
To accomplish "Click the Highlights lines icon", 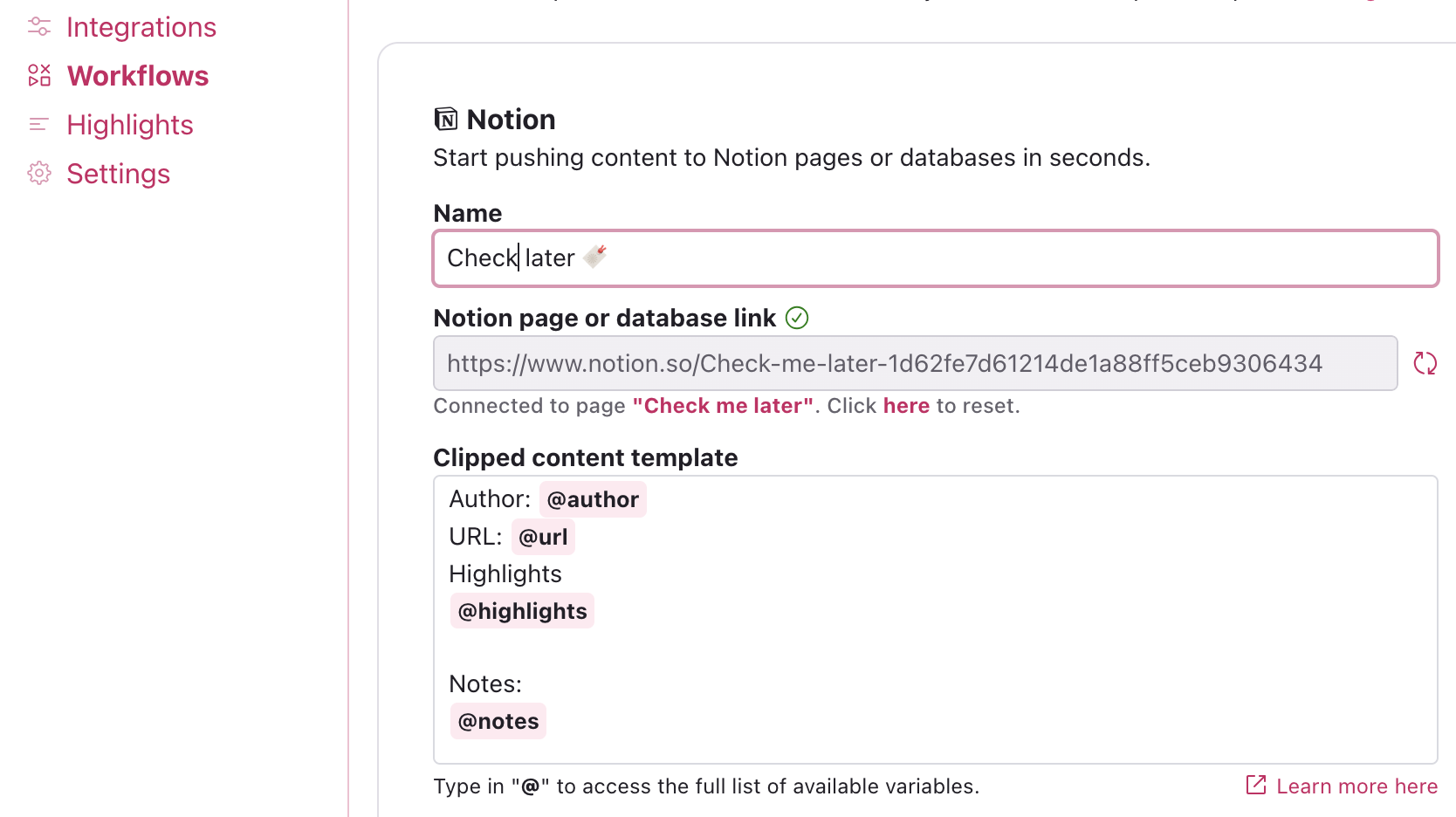I will click(39, 125).
